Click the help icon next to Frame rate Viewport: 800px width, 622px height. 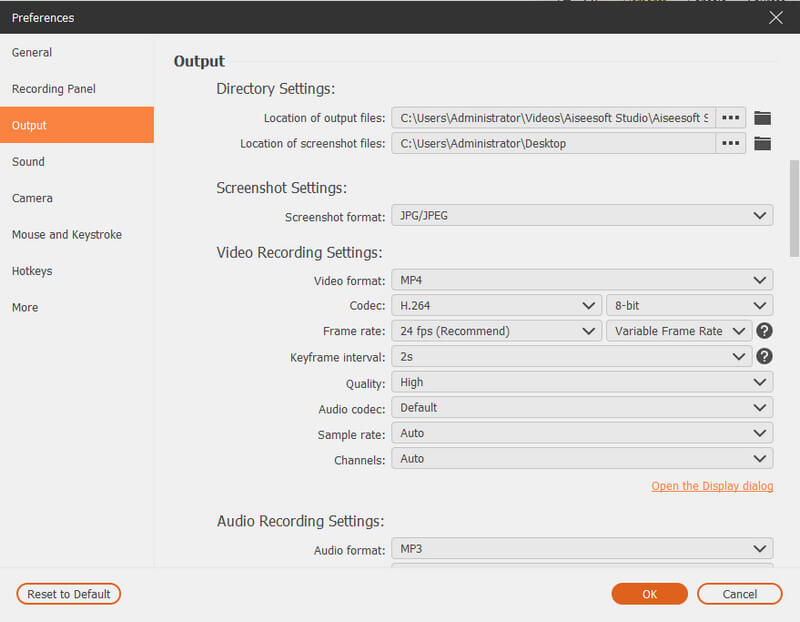click(x=763, y=330)
